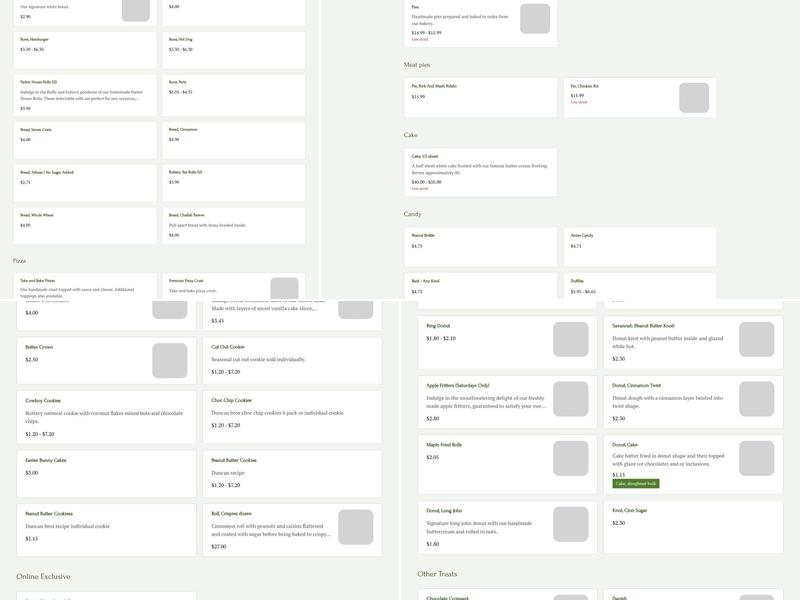Open the Donut, Cinnamon Twist thumbnail

coord(756,399)
